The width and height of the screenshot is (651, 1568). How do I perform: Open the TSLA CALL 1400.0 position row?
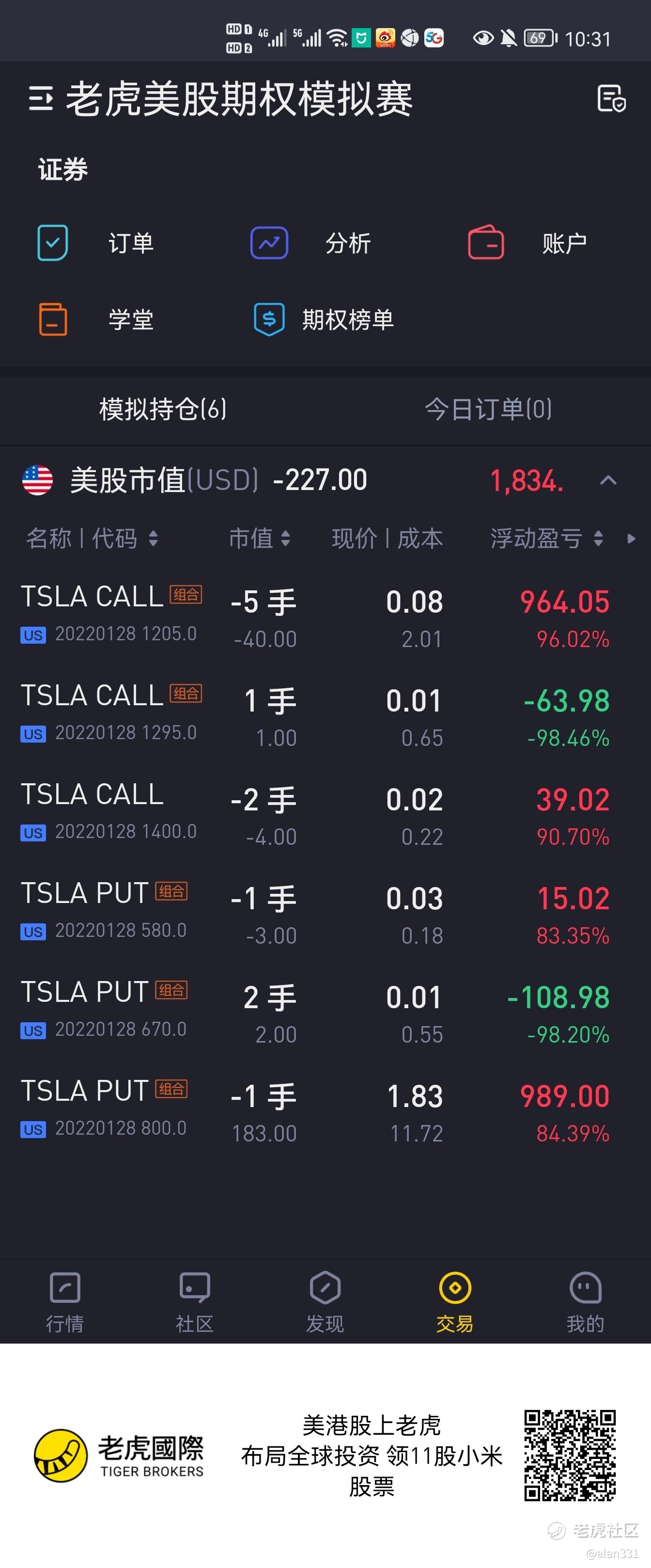click(325, 814)
